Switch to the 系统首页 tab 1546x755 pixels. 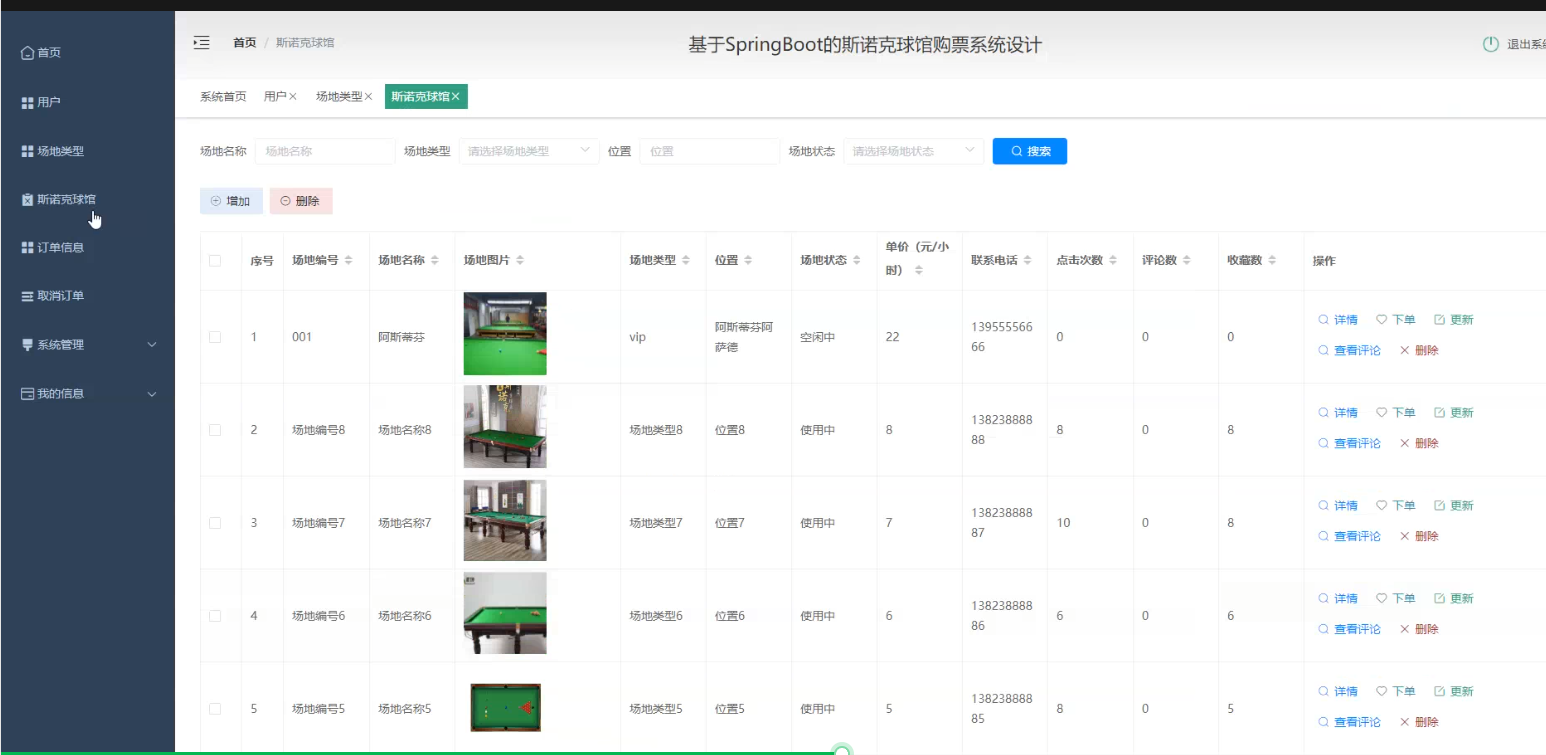pyautogui.click(x=223, y=97)
